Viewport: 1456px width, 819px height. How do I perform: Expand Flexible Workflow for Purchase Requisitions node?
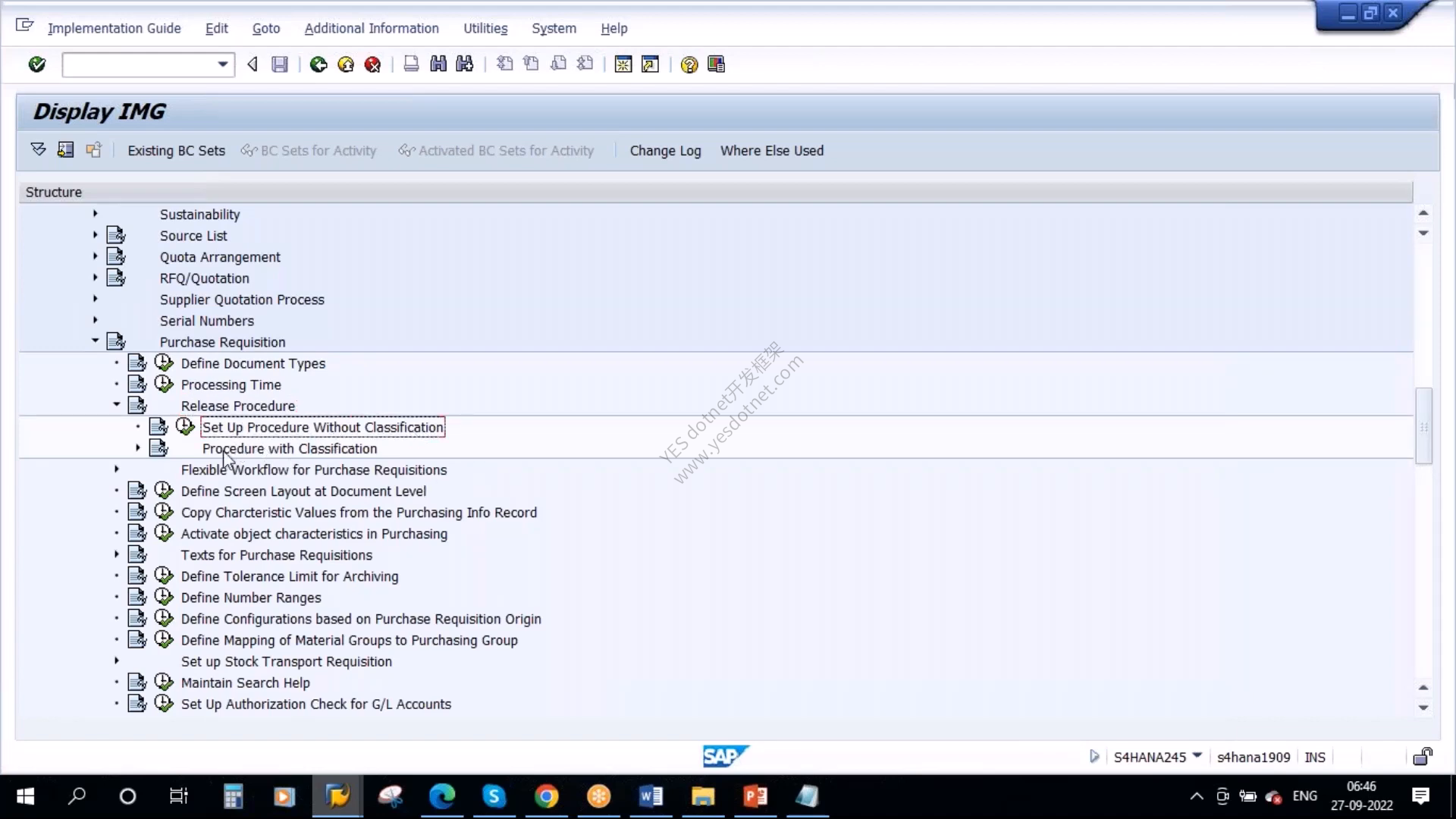pos(116,469)
